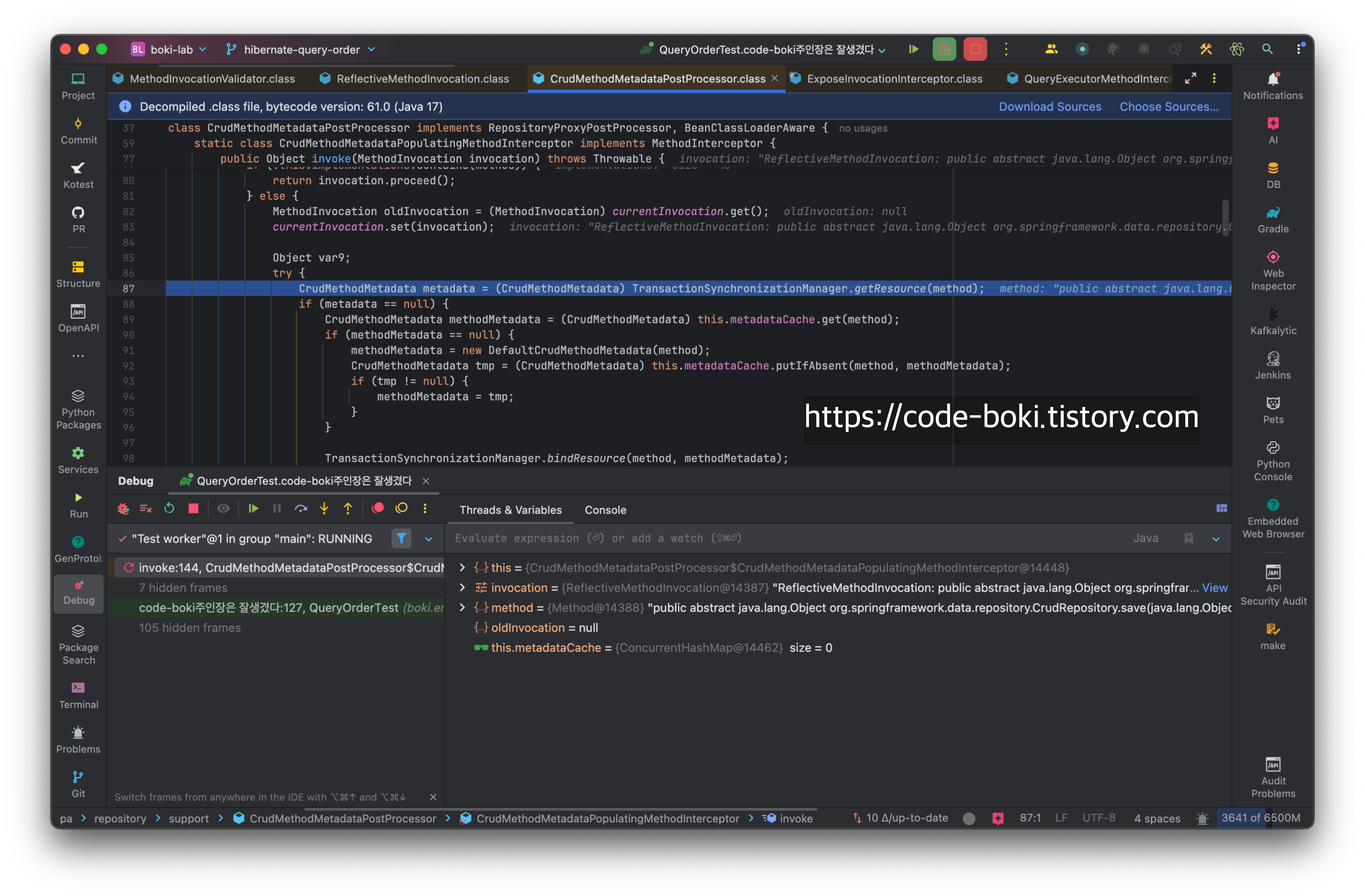Image resolution: width=1365 pixels, height=896 pixels.
Task: Expand the 'invocation' variable node
Action: 462,588
